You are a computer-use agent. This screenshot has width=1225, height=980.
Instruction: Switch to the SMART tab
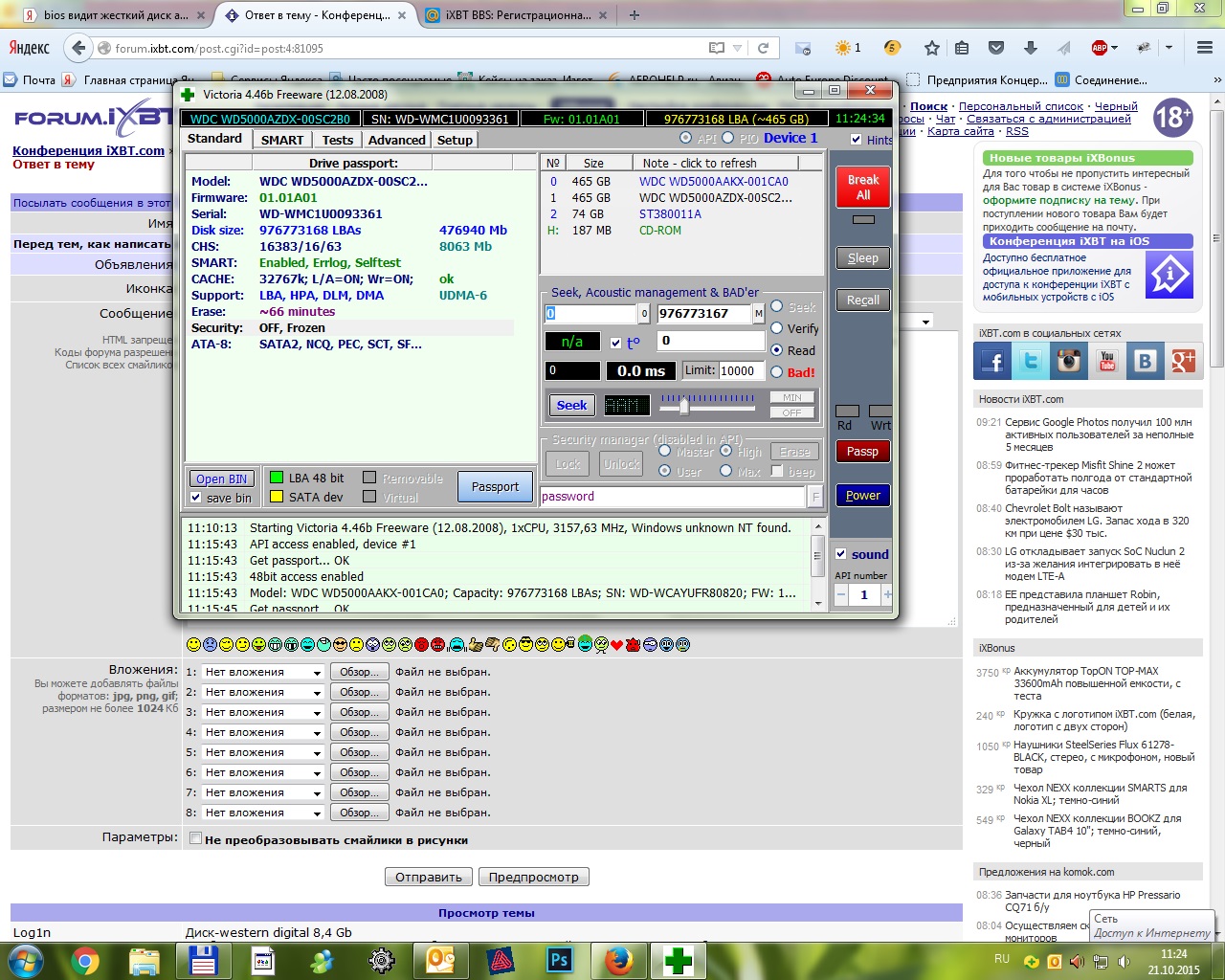coord(282,140)
